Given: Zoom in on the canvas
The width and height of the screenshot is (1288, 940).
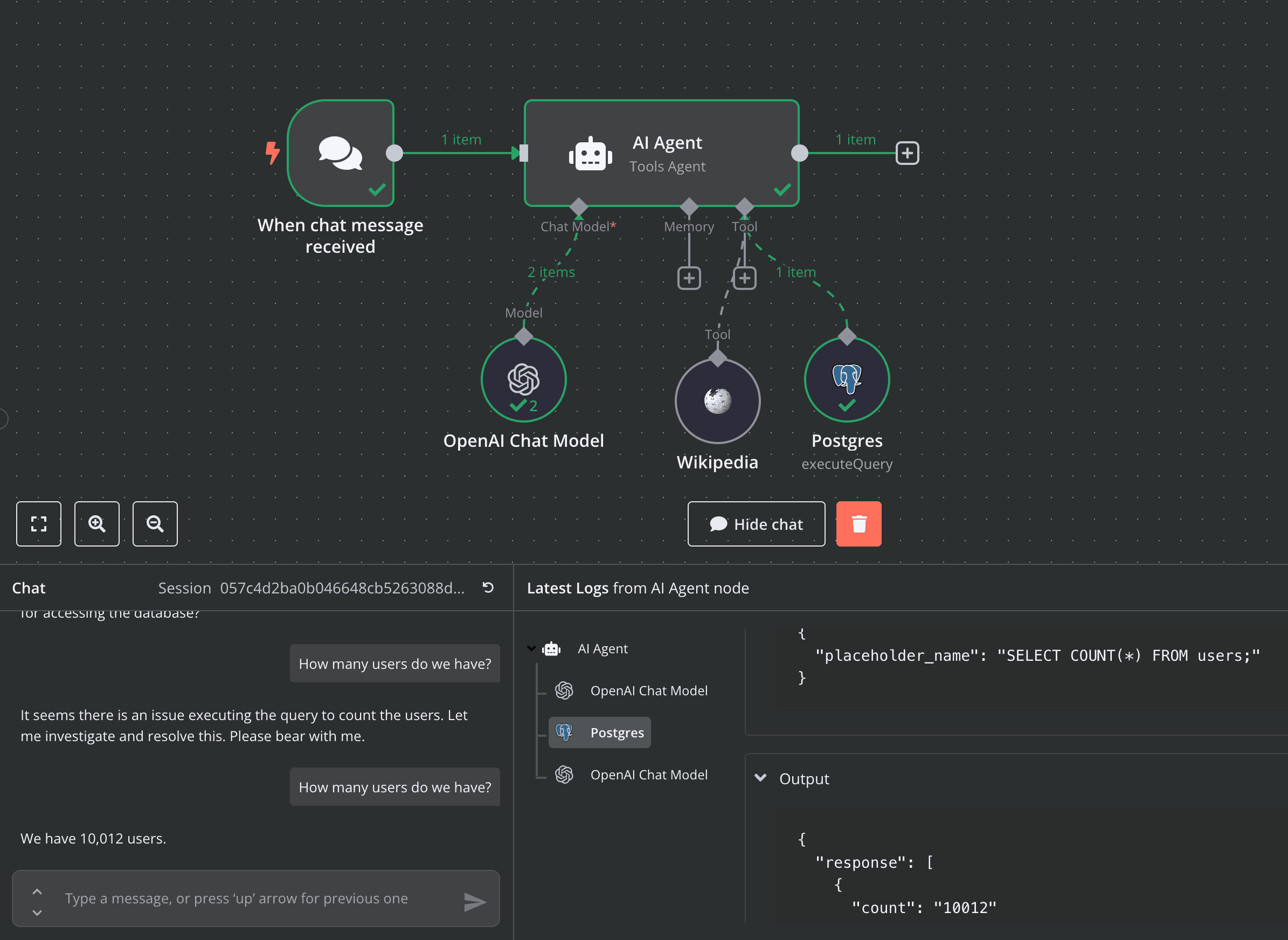Looking at the screenshot, I should [x=96, y=523].
